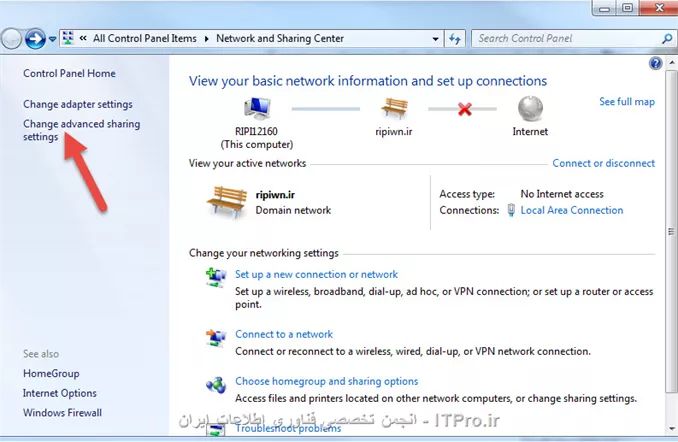Open Control Panel Home
The image size is (678, 442).
[69, 74]
